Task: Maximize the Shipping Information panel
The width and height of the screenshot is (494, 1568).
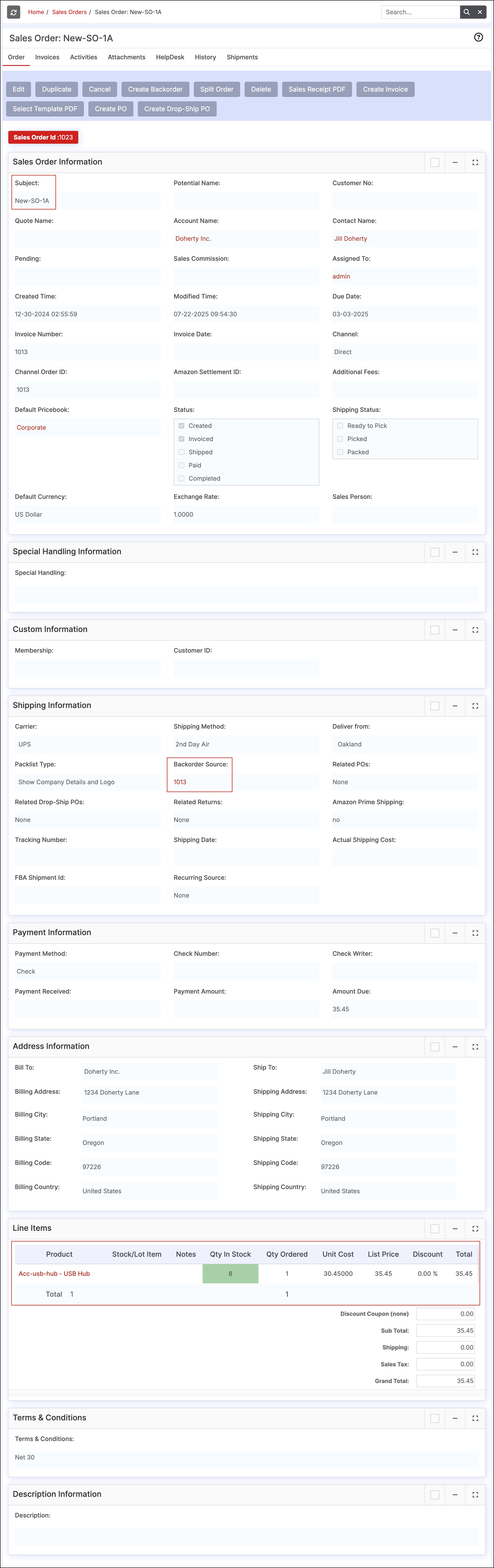Action: pos(475,706)
